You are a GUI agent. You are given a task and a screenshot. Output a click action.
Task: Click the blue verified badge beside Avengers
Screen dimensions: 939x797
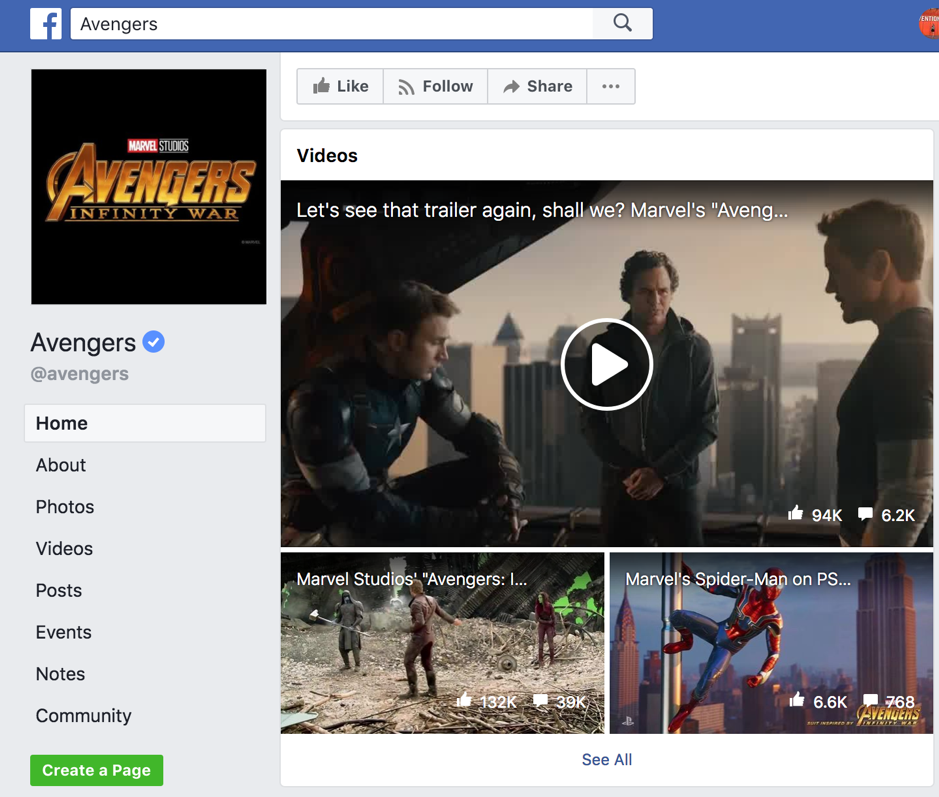pyautogui.click(x=153, y=342)
